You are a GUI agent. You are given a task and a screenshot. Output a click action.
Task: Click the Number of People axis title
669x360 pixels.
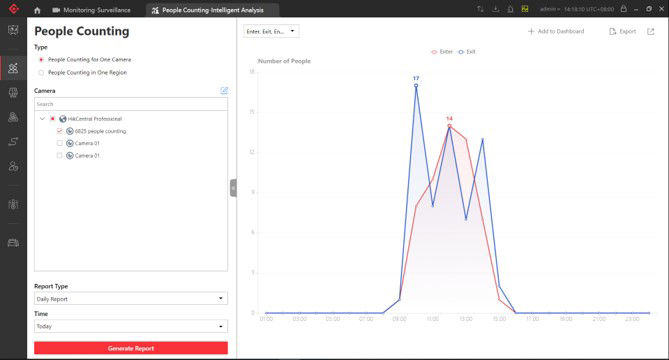tap(284, 61)
